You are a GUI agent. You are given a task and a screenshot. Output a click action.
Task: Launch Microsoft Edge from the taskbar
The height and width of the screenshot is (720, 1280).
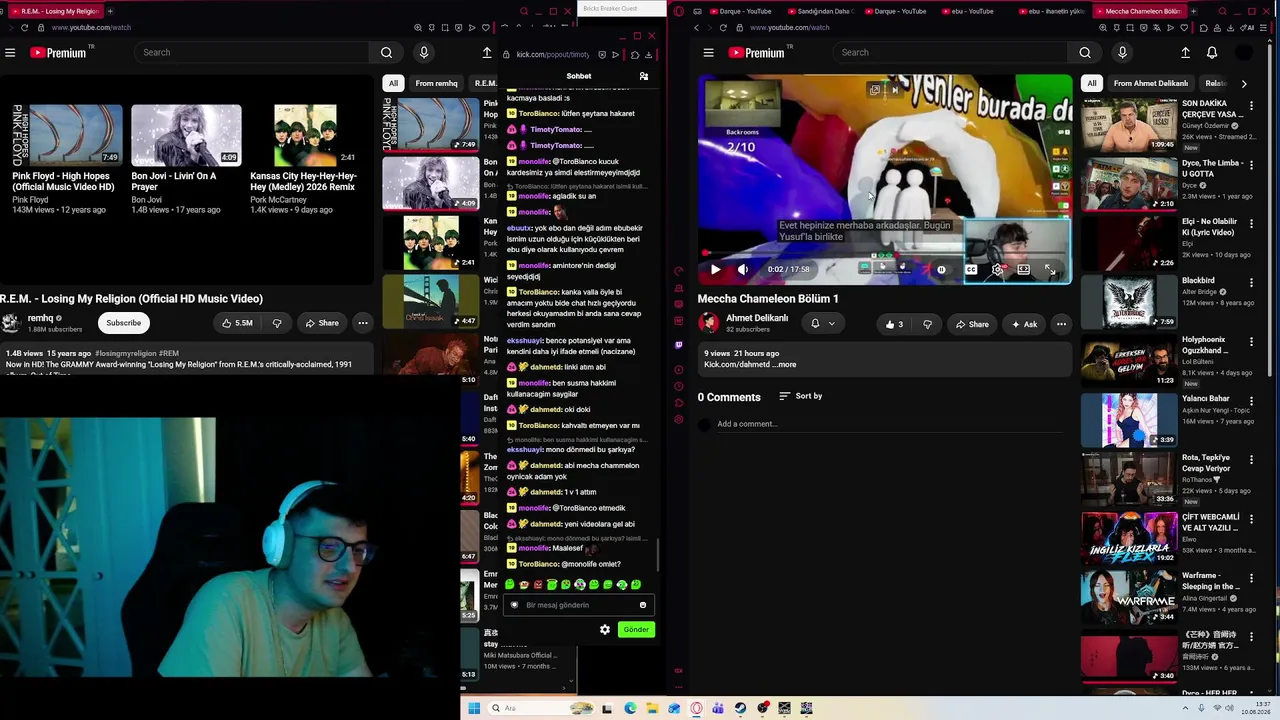click(x=630, y=708)
